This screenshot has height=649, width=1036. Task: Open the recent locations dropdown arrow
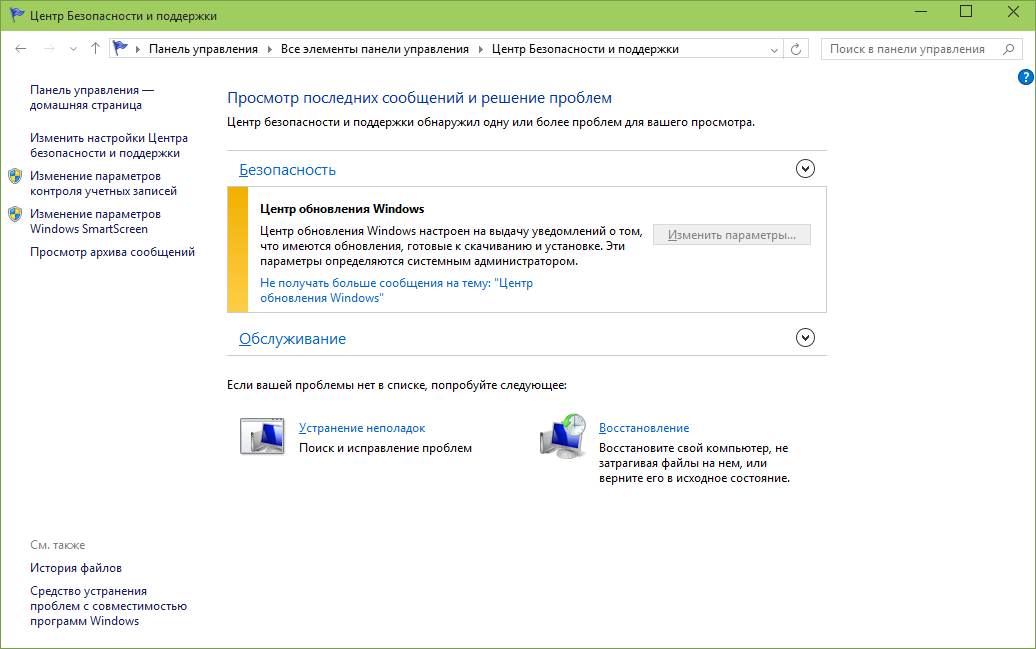pos(73,50)
